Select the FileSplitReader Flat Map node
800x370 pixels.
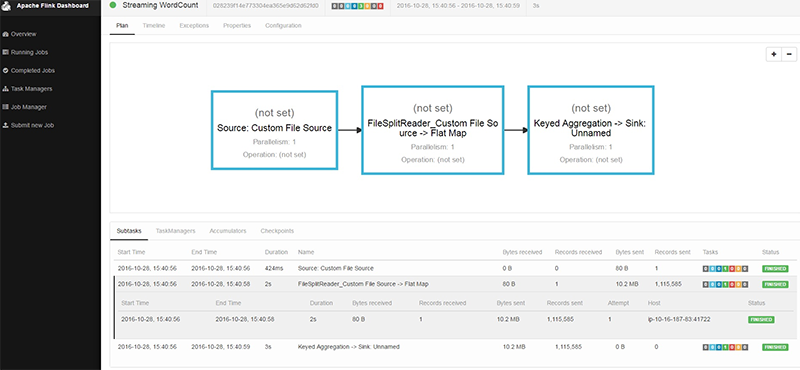[433, 130]
